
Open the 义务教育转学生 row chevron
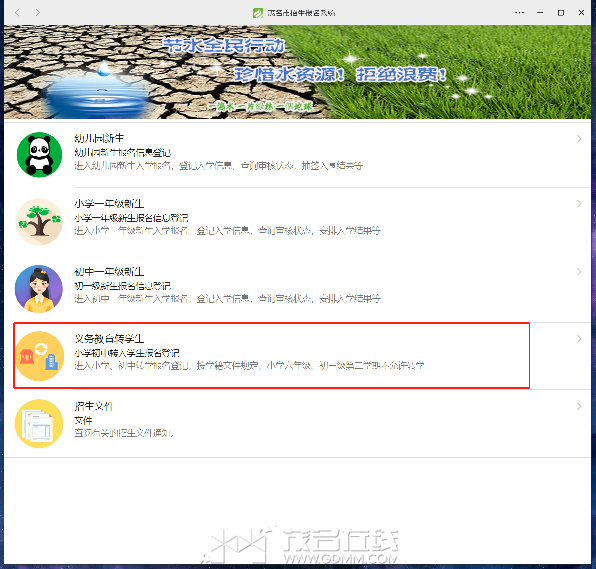579,338
